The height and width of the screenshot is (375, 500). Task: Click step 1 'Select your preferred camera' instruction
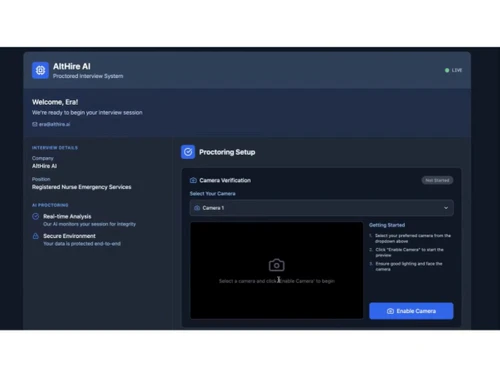413,238
